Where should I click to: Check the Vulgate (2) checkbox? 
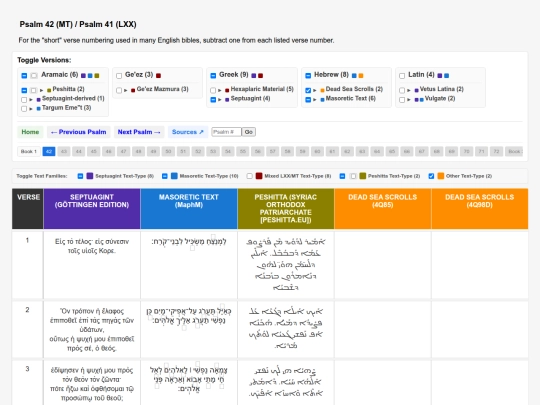click(402, 100)
